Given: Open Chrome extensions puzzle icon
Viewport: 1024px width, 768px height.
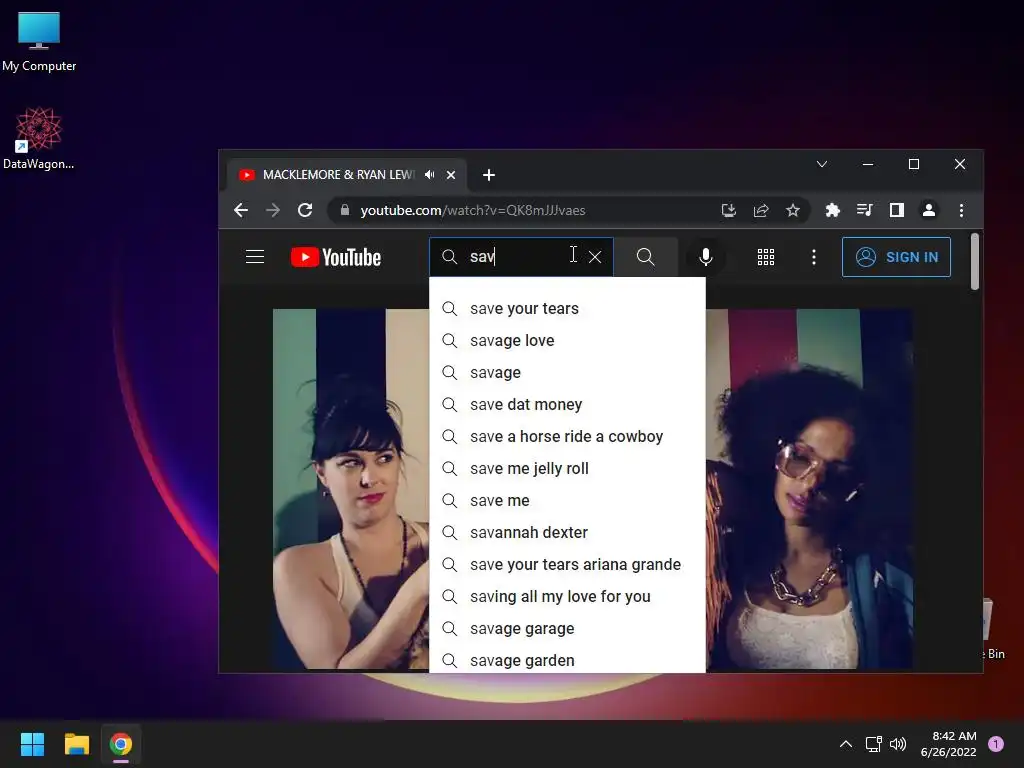Looking at the screenshot, I should pos(833,210).
